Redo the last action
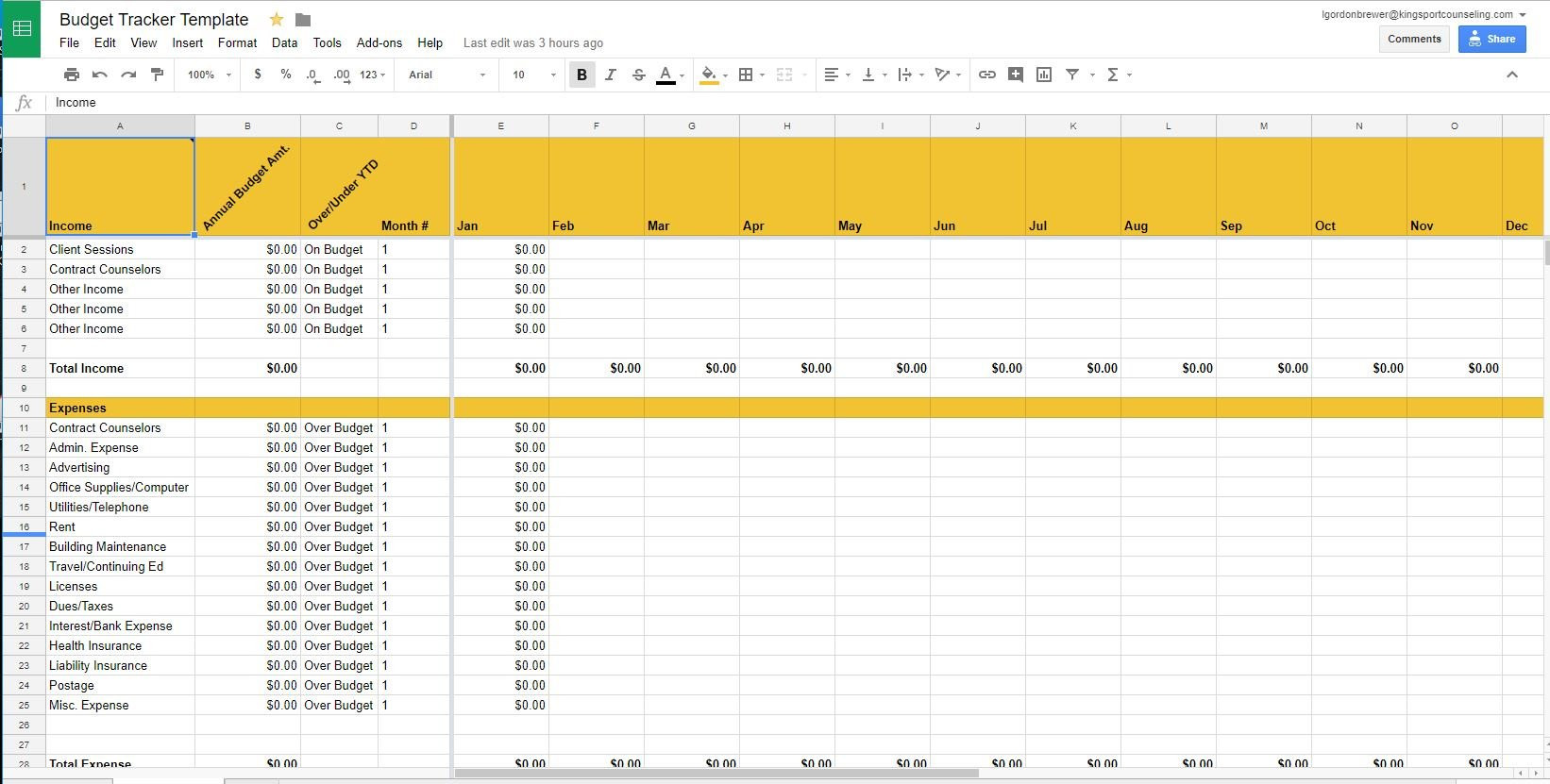This screenshot has width=1550, height=784. [128, 75]
